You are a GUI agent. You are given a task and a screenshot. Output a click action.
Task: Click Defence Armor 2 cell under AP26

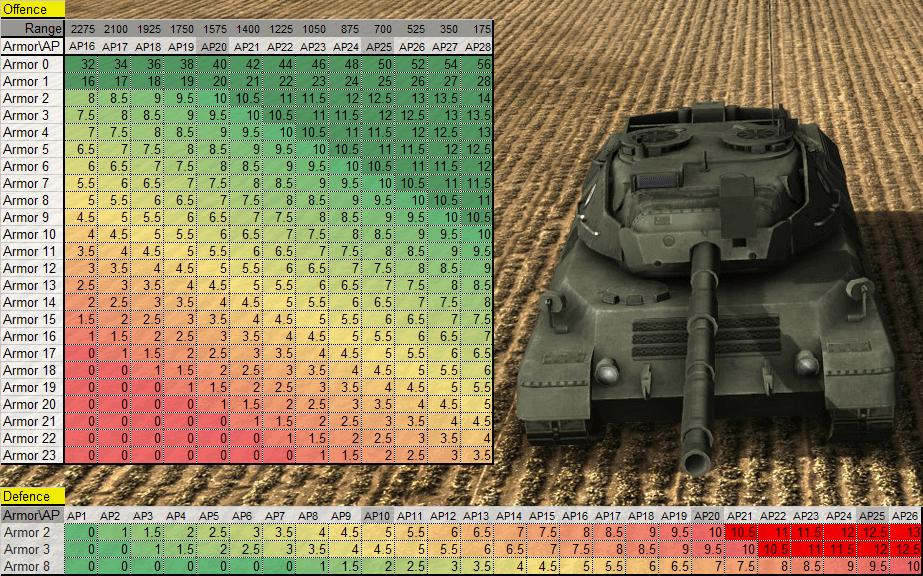tap(905, 532)
